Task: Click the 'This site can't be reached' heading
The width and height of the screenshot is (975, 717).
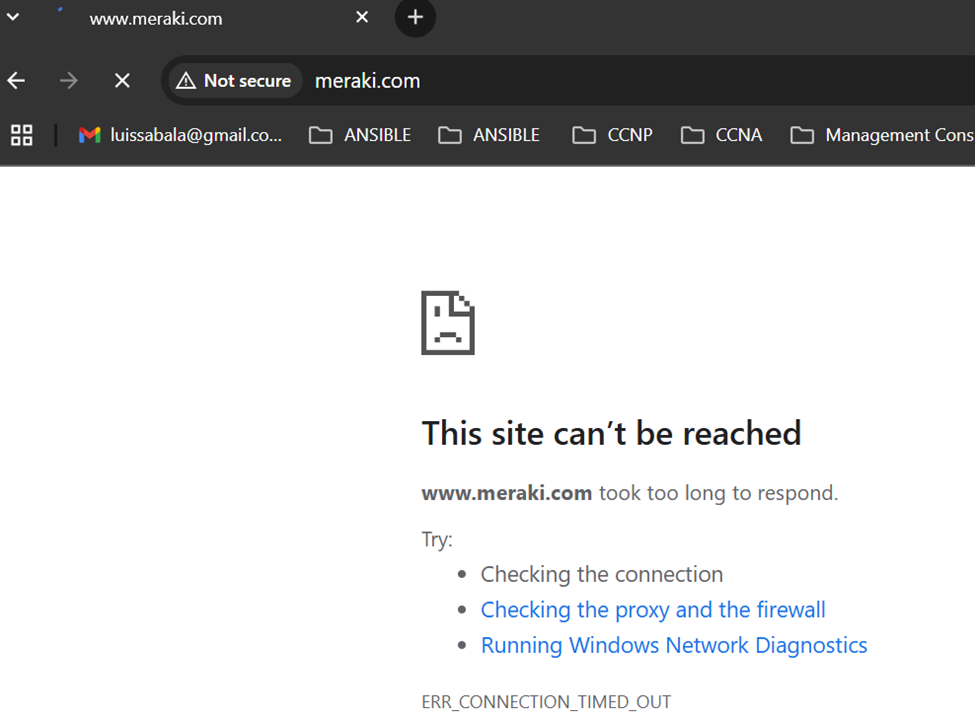Action: click(611, 433)
